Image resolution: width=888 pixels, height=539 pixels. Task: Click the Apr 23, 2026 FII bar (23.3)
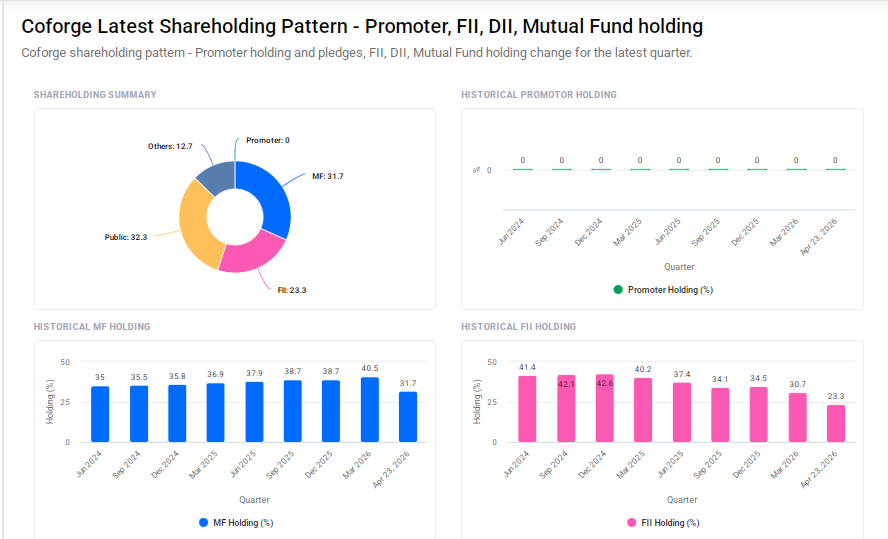(x=836, y=424)
